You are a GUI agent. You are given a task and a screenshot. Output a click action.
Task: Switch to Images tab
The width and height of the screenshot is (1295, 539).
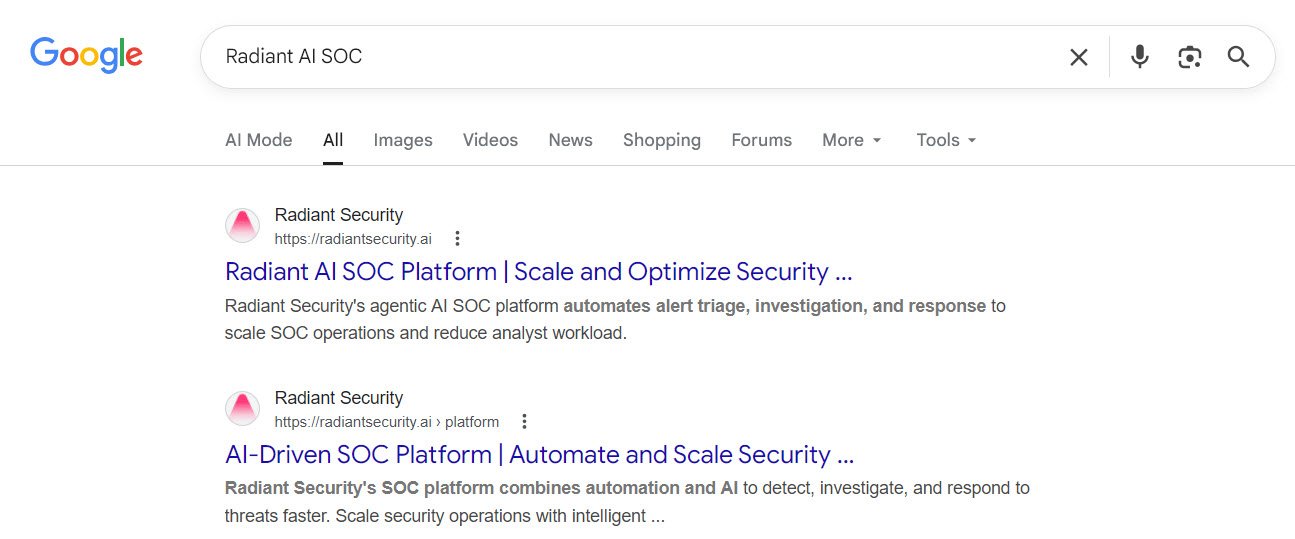pyautogui.click(x=402, y=140)
